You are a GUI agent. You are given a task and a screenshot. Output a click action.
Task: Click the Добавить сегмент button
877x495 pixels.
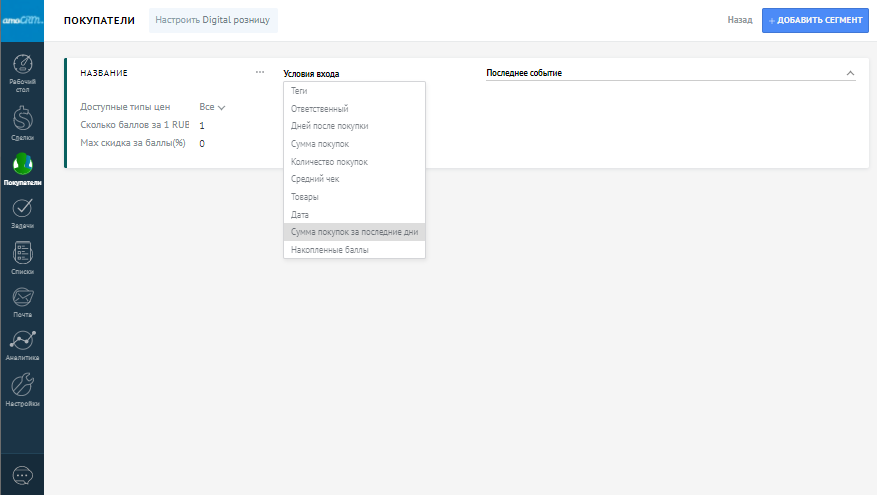pyautogui.click(x=815, y=20)
